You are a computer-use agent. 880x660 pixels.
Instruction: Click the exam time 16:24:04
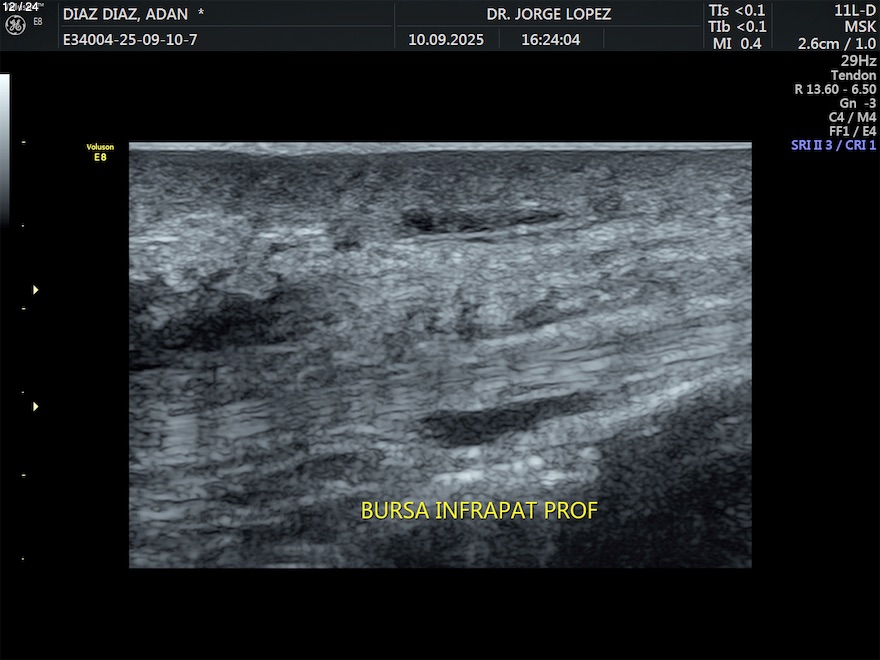click(549, 40)
